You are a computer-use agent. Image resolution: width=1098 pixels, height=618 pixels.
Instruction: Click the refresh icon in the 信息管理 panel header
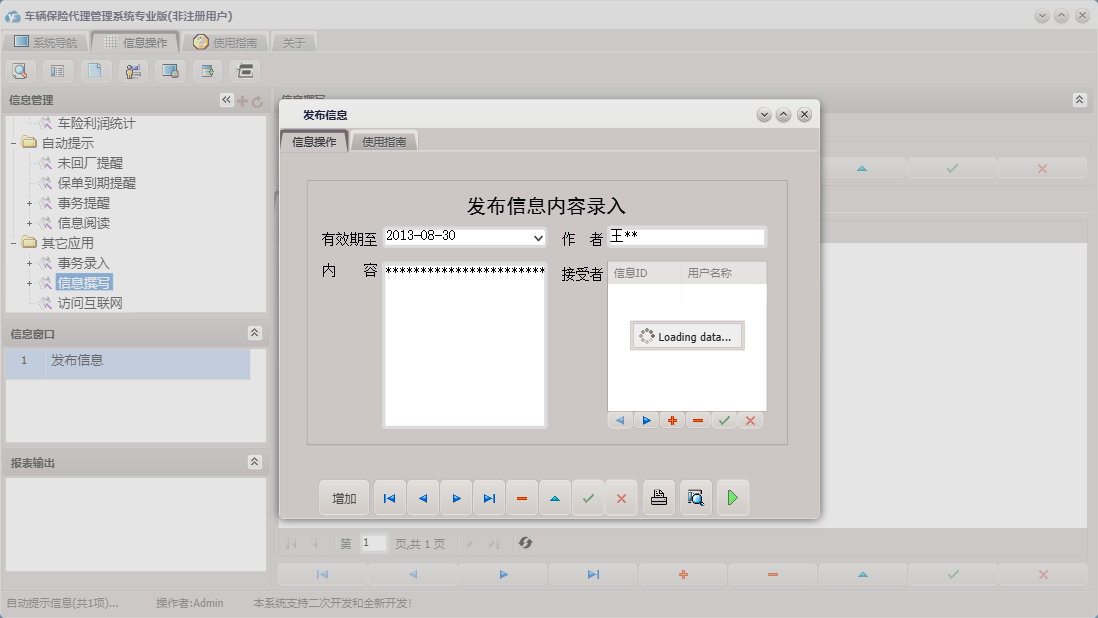pyautogui.click(x=257, y=99)
